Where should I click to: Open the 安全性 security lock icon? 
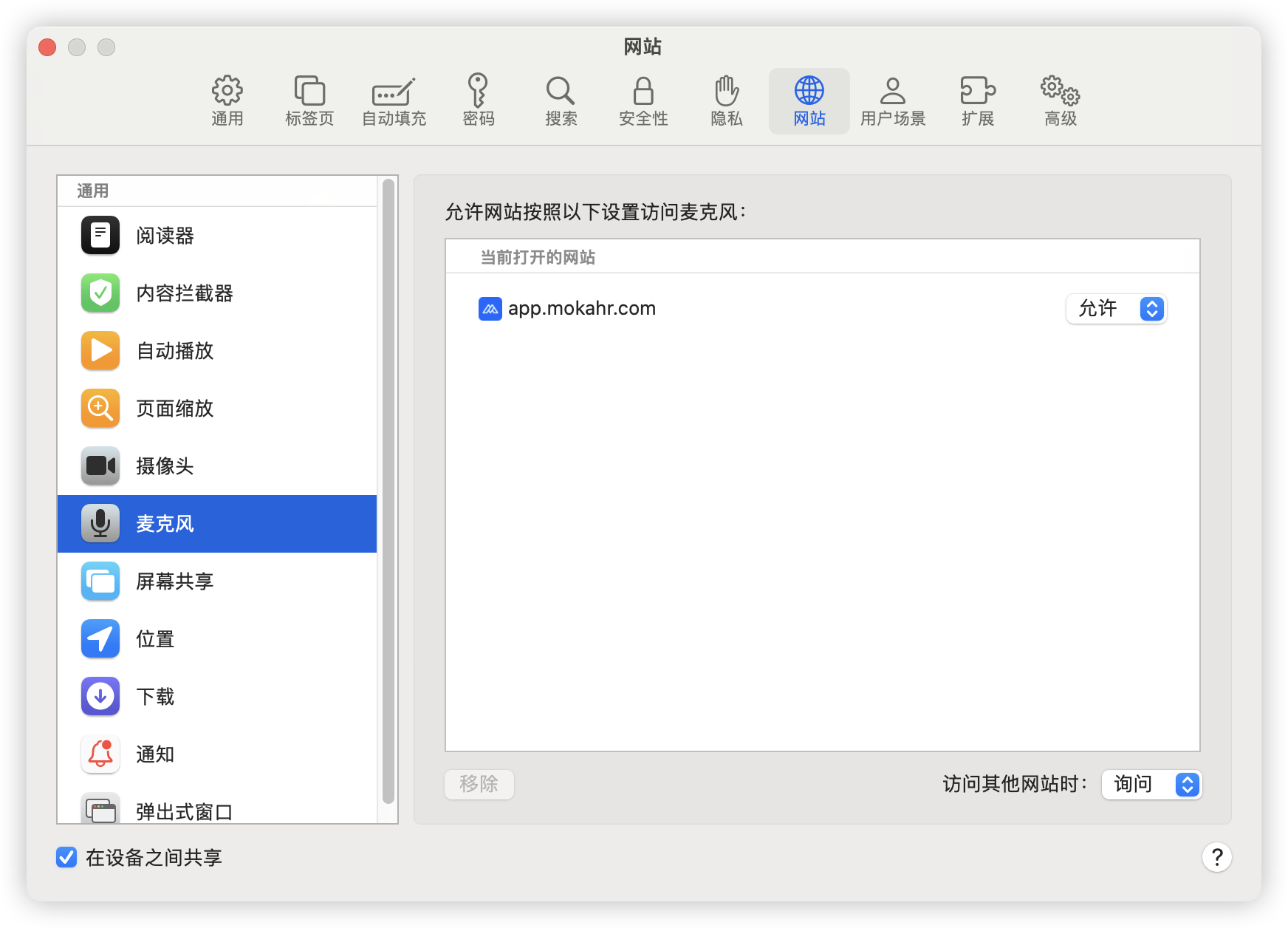pos(643,100)
